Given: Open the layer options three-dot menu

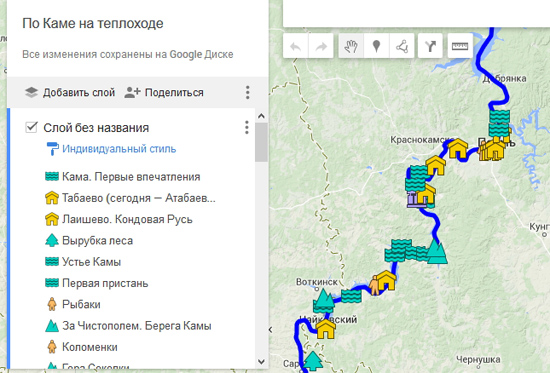Looking at the screenshot, I should click(247, 127).
